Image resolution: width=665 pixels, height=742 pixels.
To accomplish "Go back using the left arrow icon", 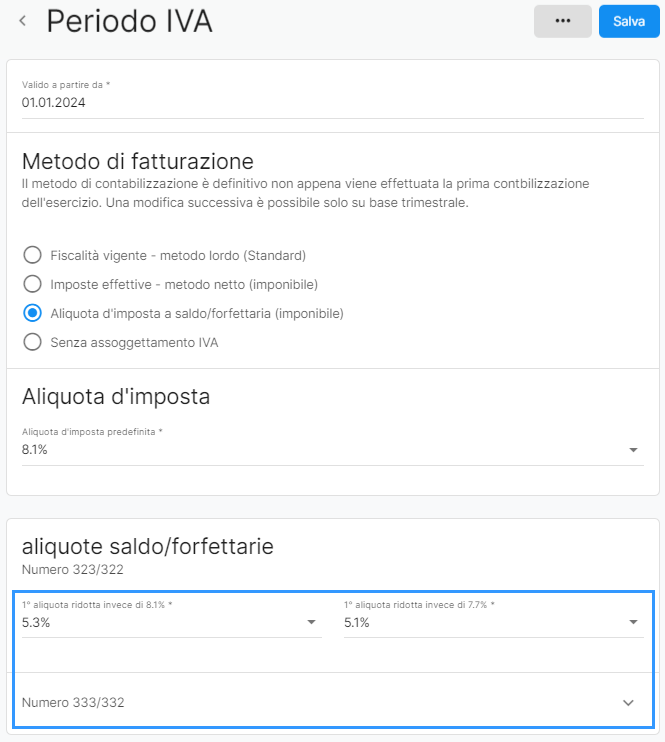I will click(x=22, y=21).
